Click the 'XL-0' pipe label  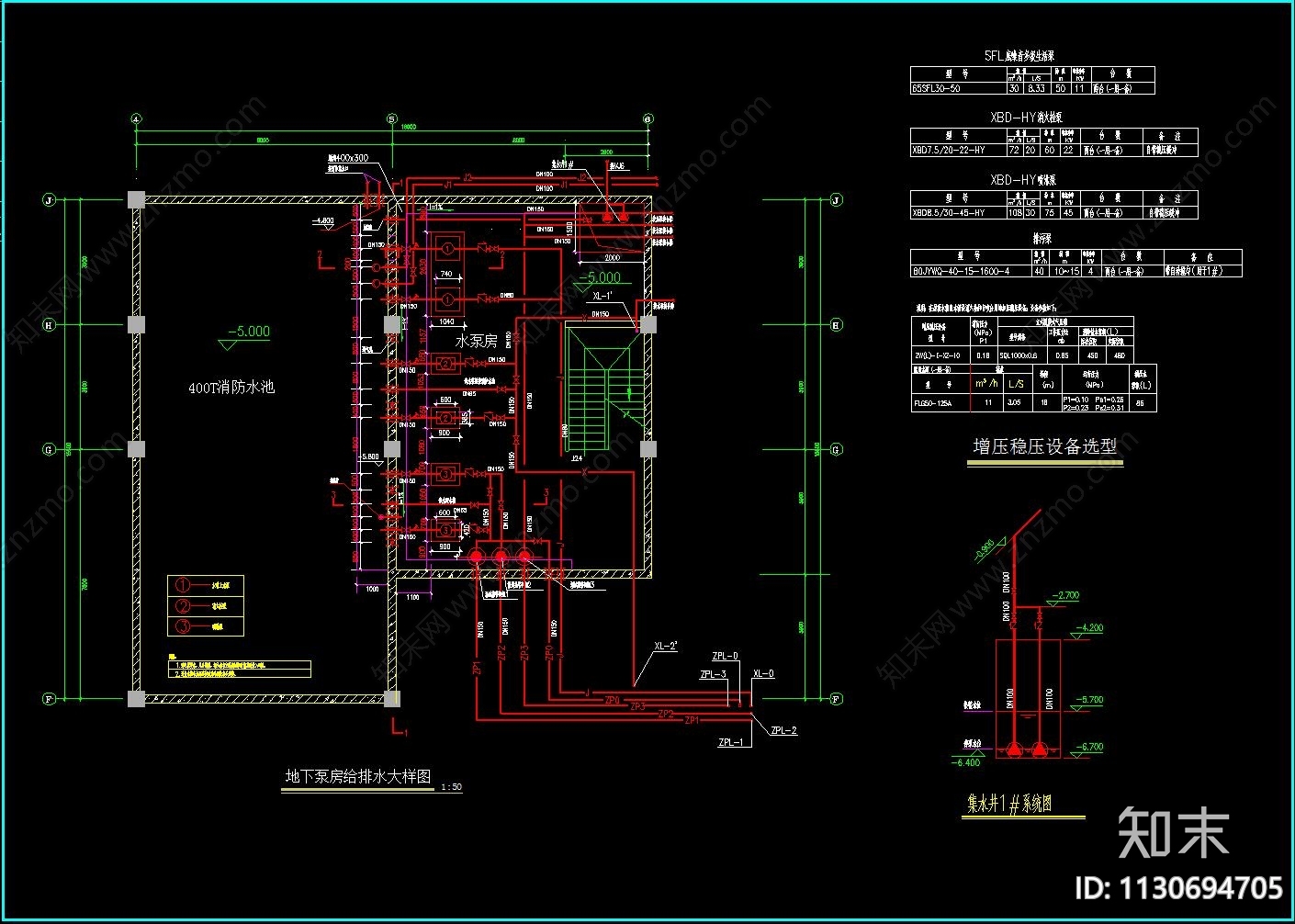tap(763, 673)
